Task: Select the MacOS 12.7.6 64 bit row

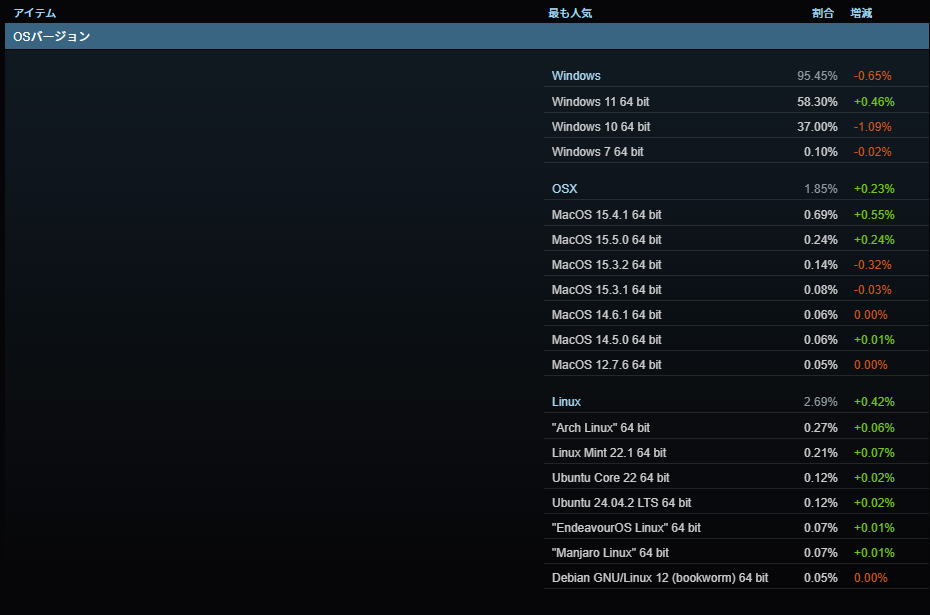Action: coord(736,364)
